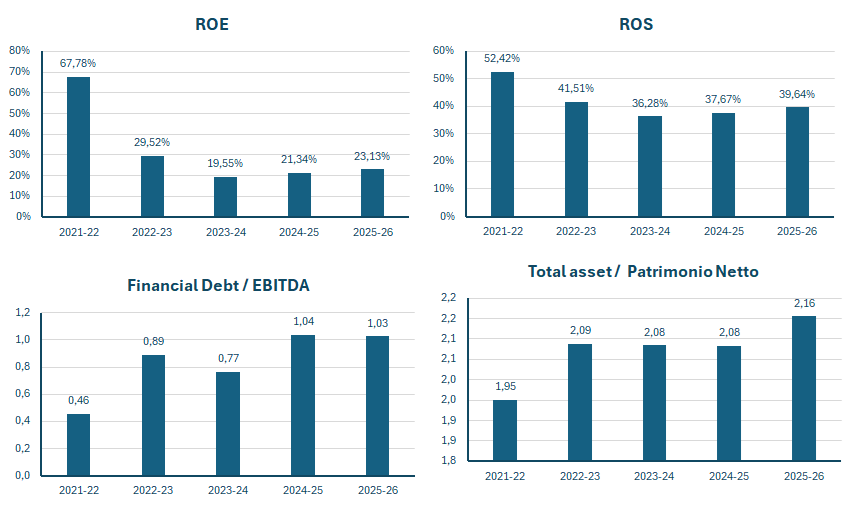Image resolution: width=857 pixels, height=520 pixels.
Task: Click the 2022-23 label in the Total asset chart
Action: point(580,476)
